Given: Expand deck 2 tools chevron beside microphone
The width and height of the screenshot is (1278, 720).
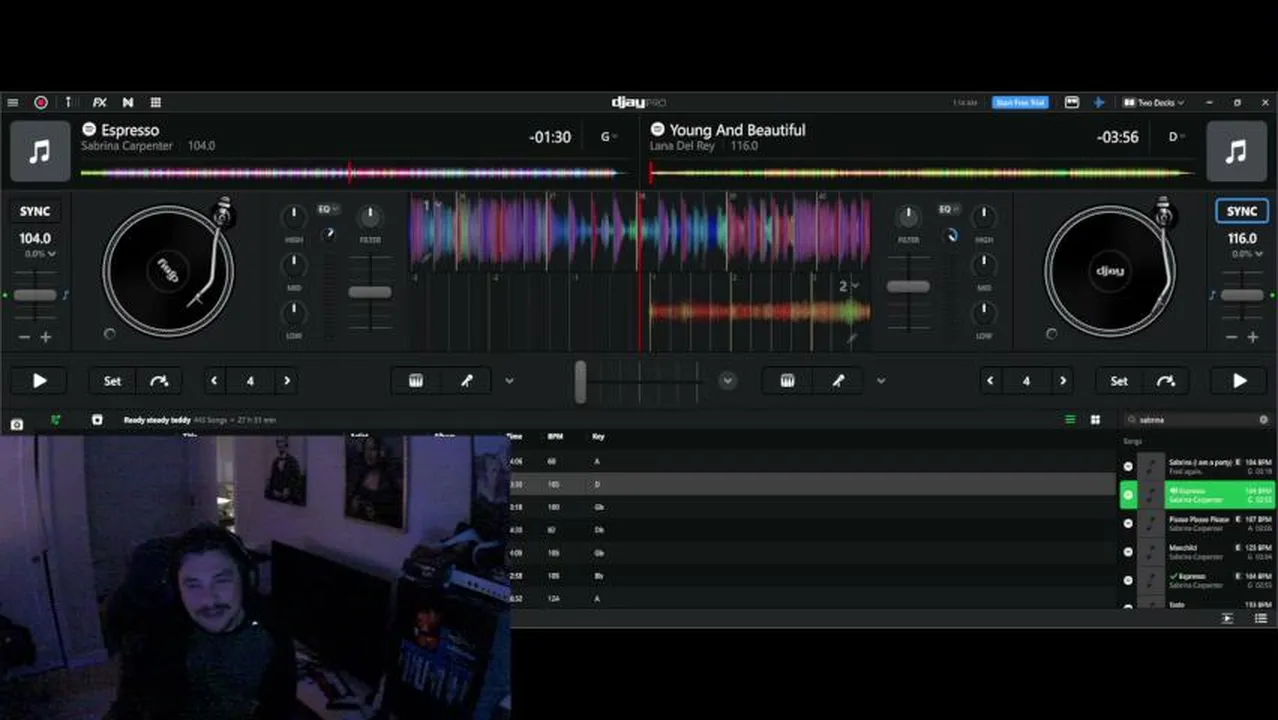Looking at the screenshot, I should (881, 381).
